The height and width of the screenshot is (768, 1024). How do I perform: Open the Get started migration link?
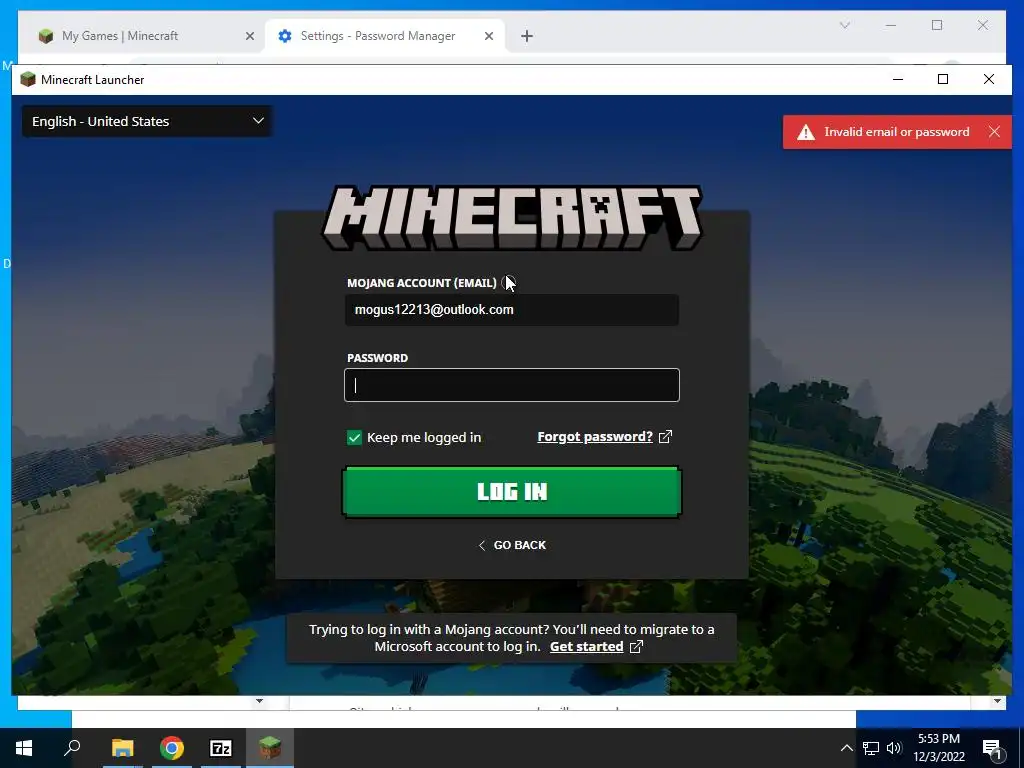[x=586, y=647]
